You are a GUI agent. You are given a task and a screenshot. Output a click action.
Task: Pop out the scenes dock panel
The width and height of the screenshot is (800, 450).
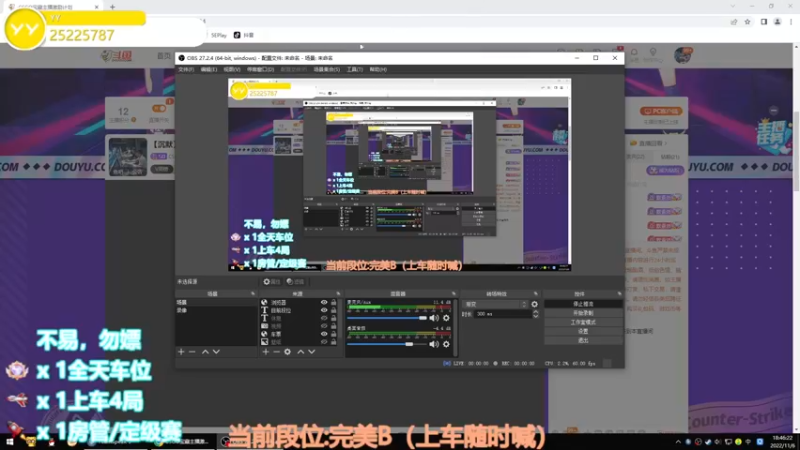pyautogui.click(x=253, y=294)
